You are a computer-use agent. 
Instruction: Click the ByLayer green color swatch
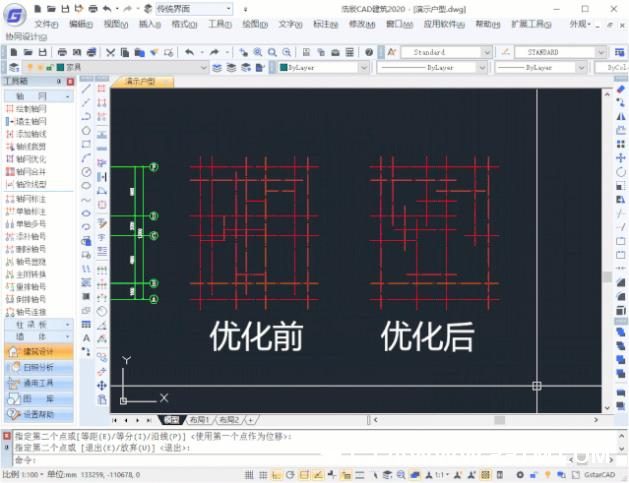click(x=283, y=67)
